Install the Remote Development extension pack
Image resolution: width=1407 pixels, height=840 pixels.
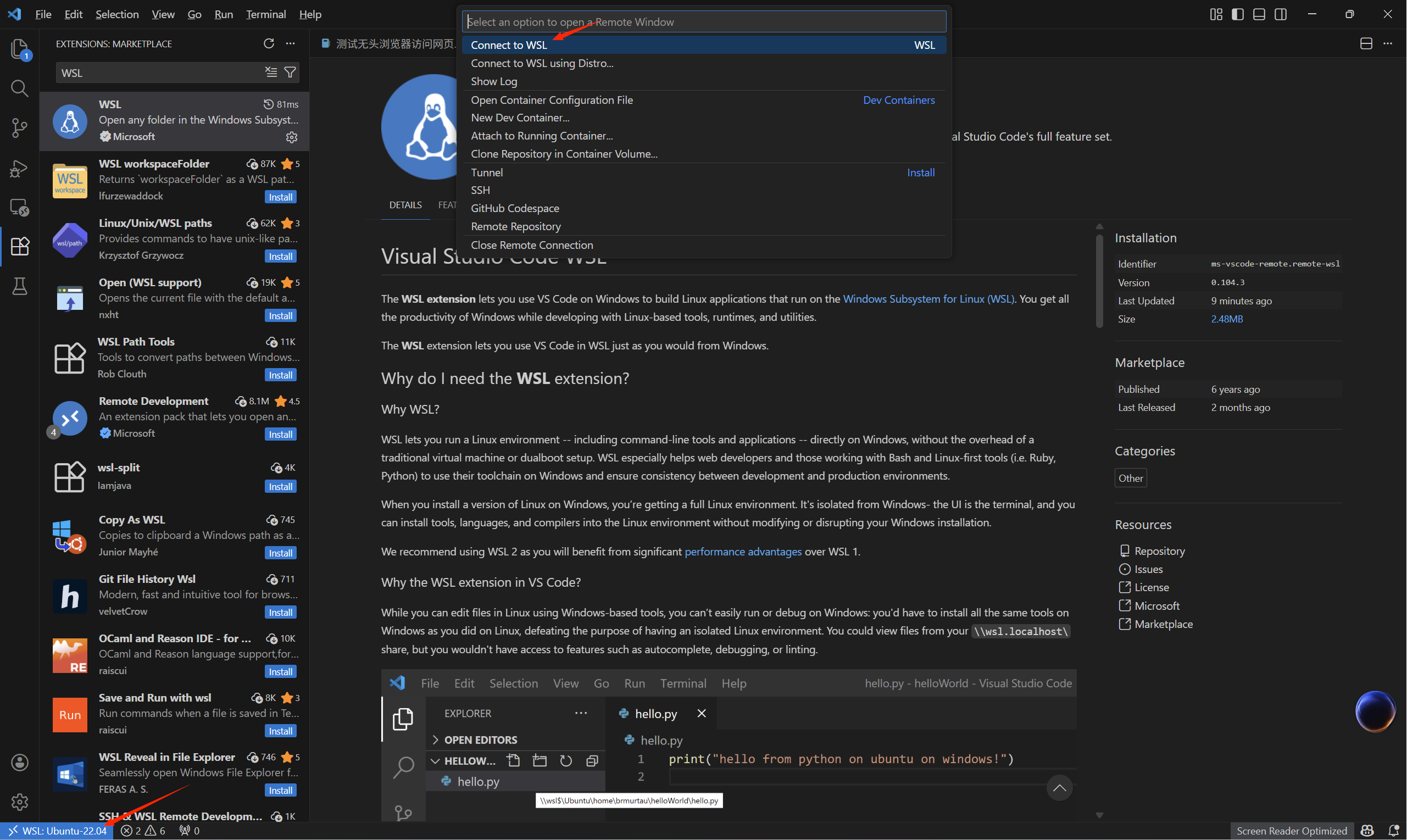pyautogui.click(x=280, y=435)
